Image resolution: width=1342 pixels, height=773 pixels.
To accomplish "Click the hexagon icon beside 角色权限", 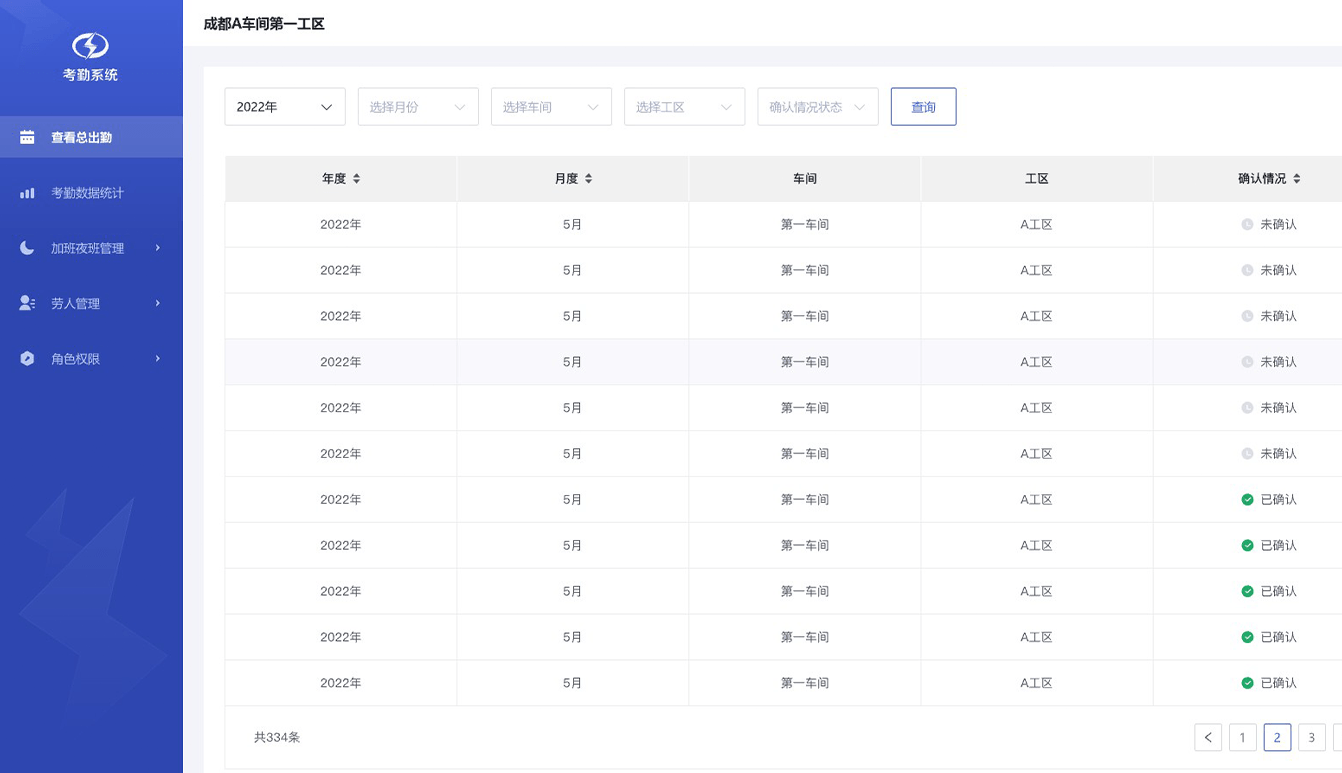I will point(27,359).
